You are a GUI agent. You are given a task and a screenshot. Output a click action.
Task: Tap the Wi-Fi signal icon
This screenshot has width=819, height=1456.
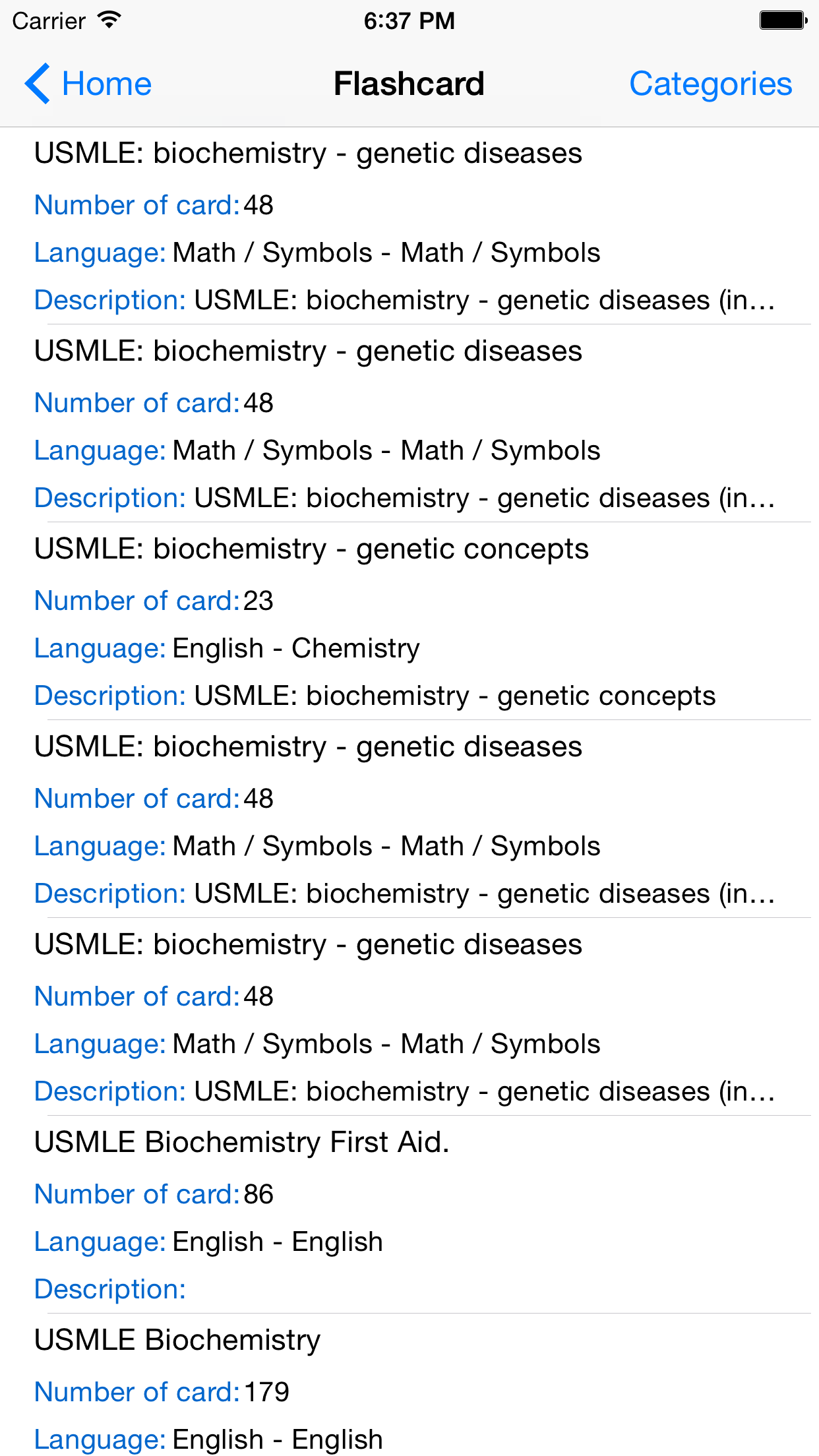tap(109, 20)
